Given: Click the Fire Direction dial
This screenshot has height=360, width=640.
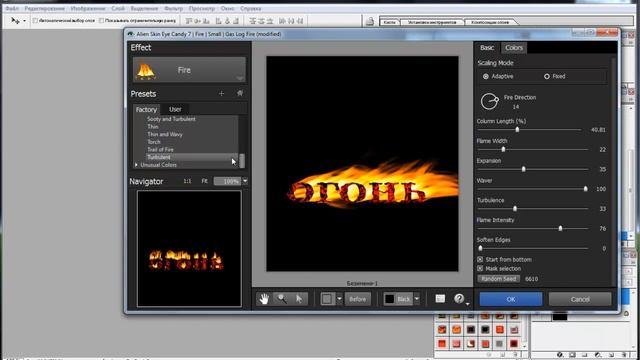Looking at the screenshot, I should point(489,101).
